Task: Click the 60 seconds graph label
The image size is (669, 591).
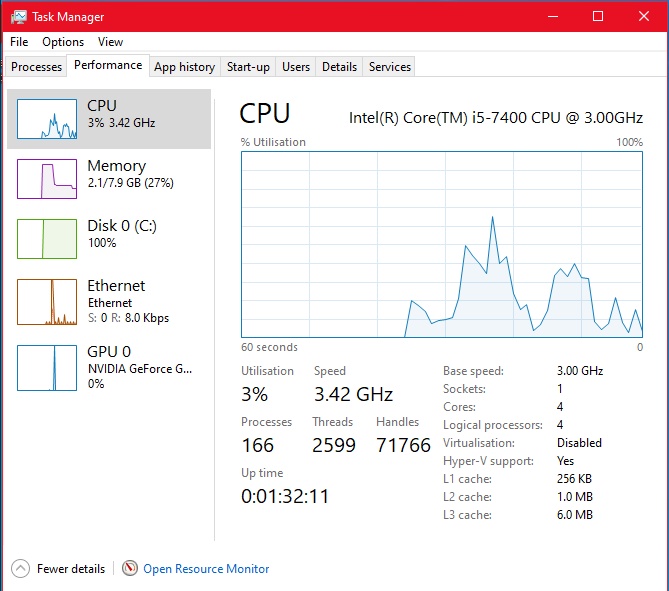Action: click(269, 347)
